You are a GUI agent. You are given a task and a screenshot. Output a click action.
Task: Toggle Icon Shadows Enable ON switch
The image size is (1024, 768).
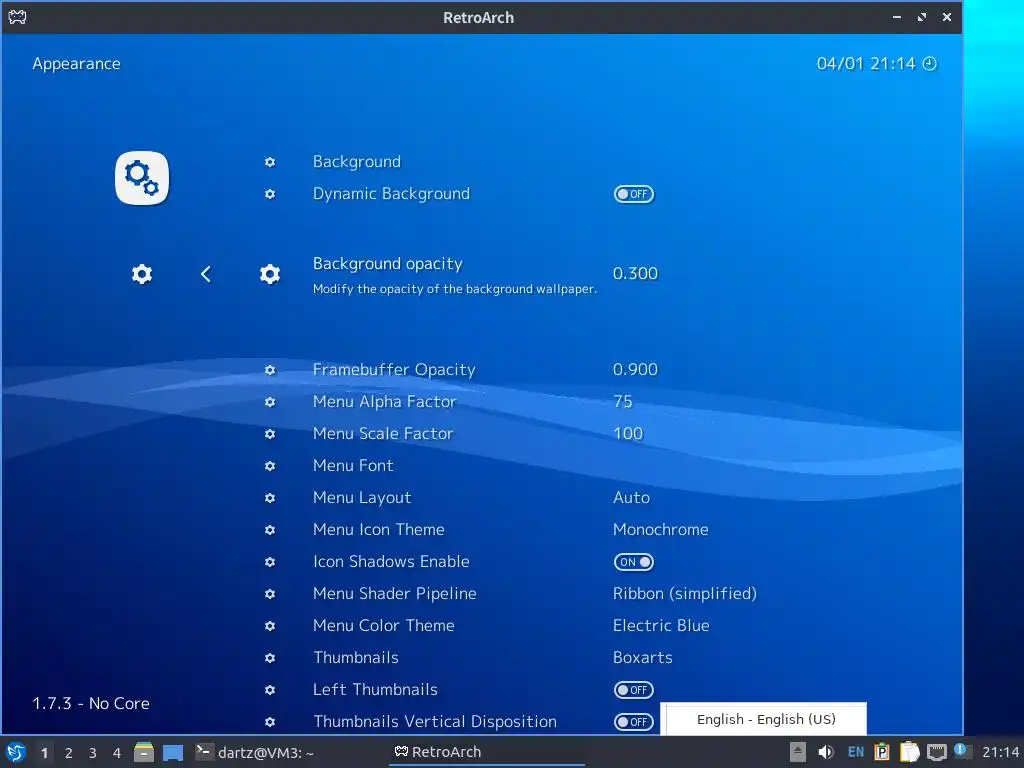click(633, 562)
